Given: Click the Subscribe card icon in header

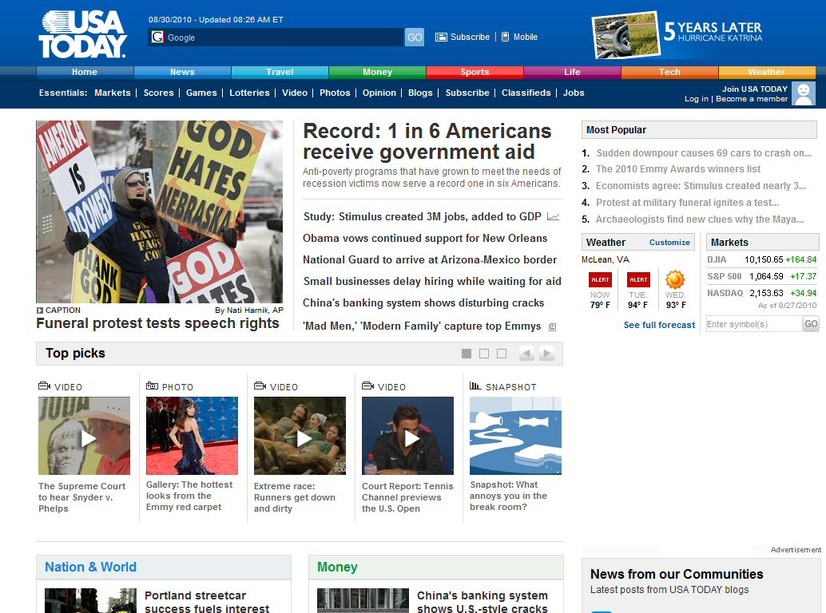Looking at the screenshot, I should 441,37.
